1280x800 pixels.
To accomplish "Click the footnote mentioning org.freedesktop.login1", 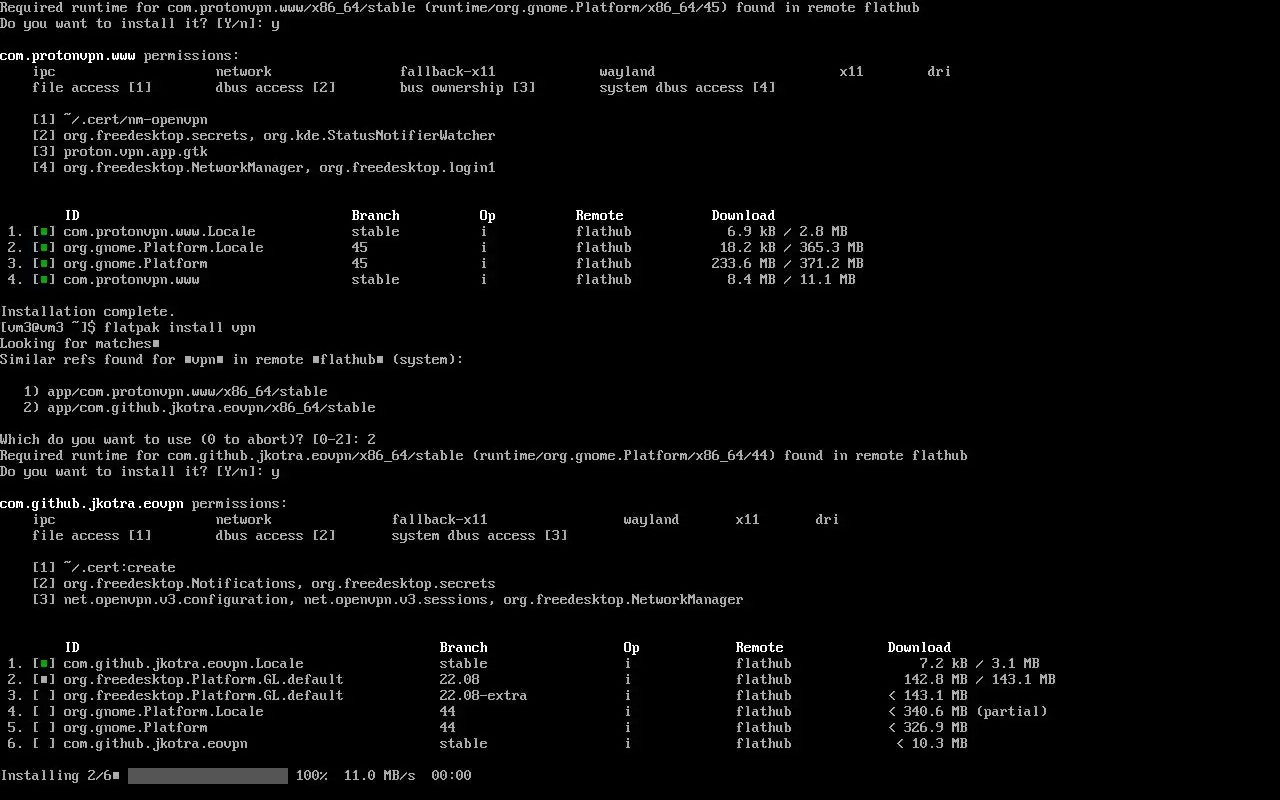I will click(x=264, y=168).
